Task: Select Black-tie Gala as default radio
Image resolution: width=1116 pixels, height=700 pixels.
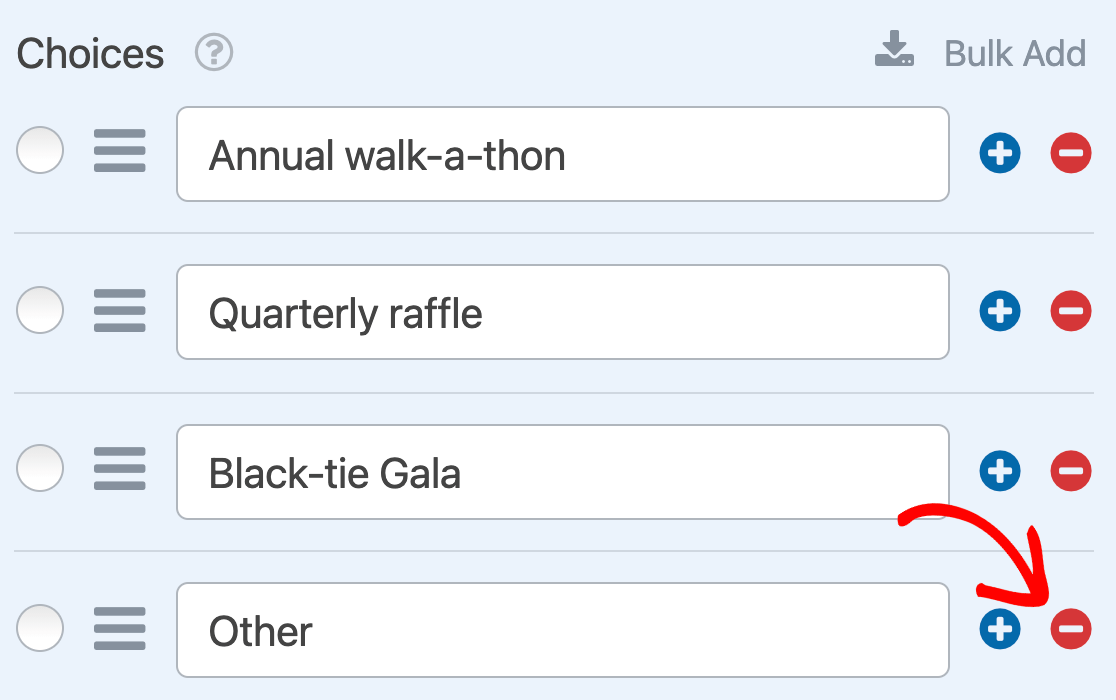Action: pyautogui.click(x=40, y=468)
